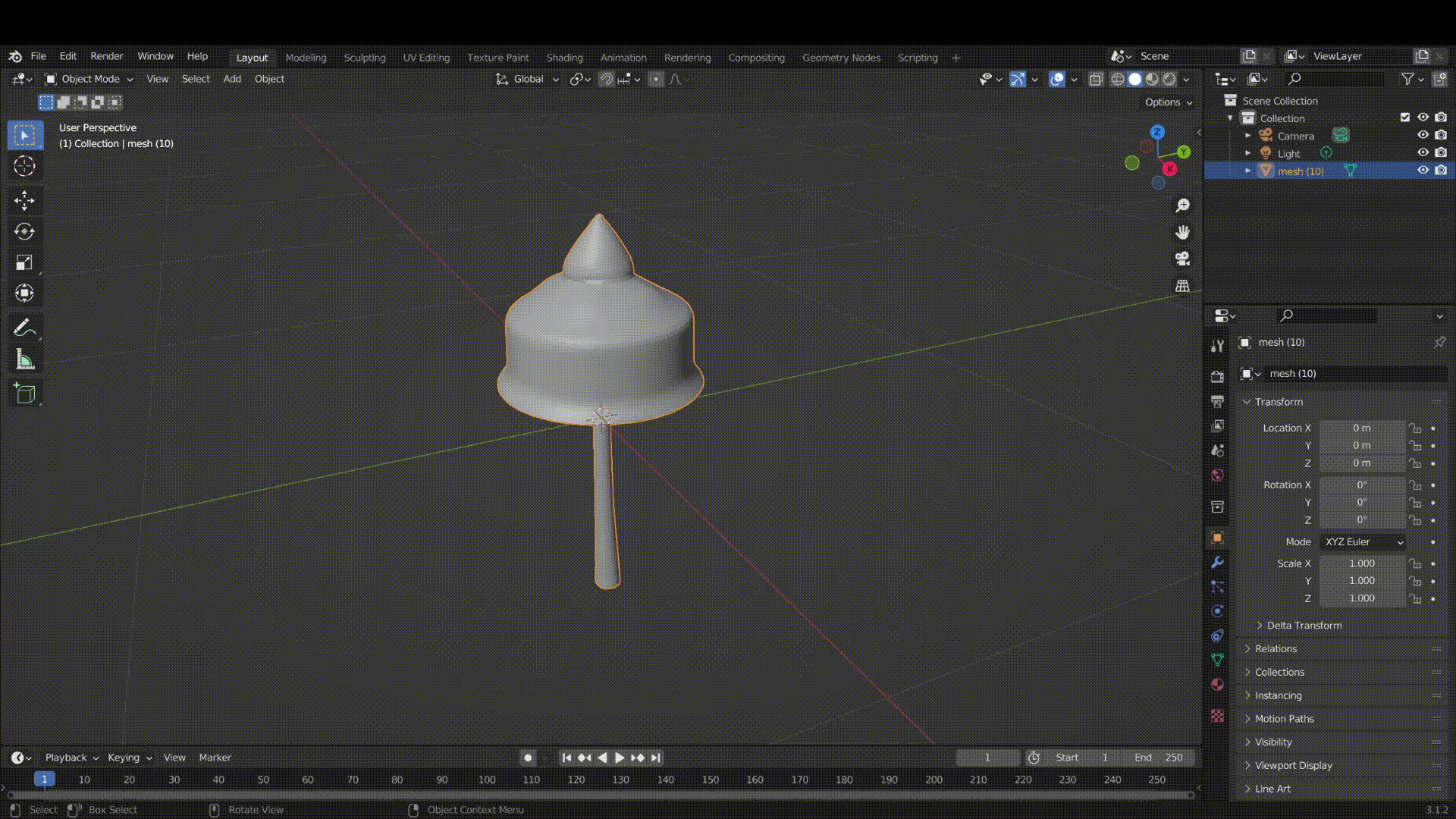Select the Measure tool
The height and width of the screenshot is (819, 1456).
[24, 360]
